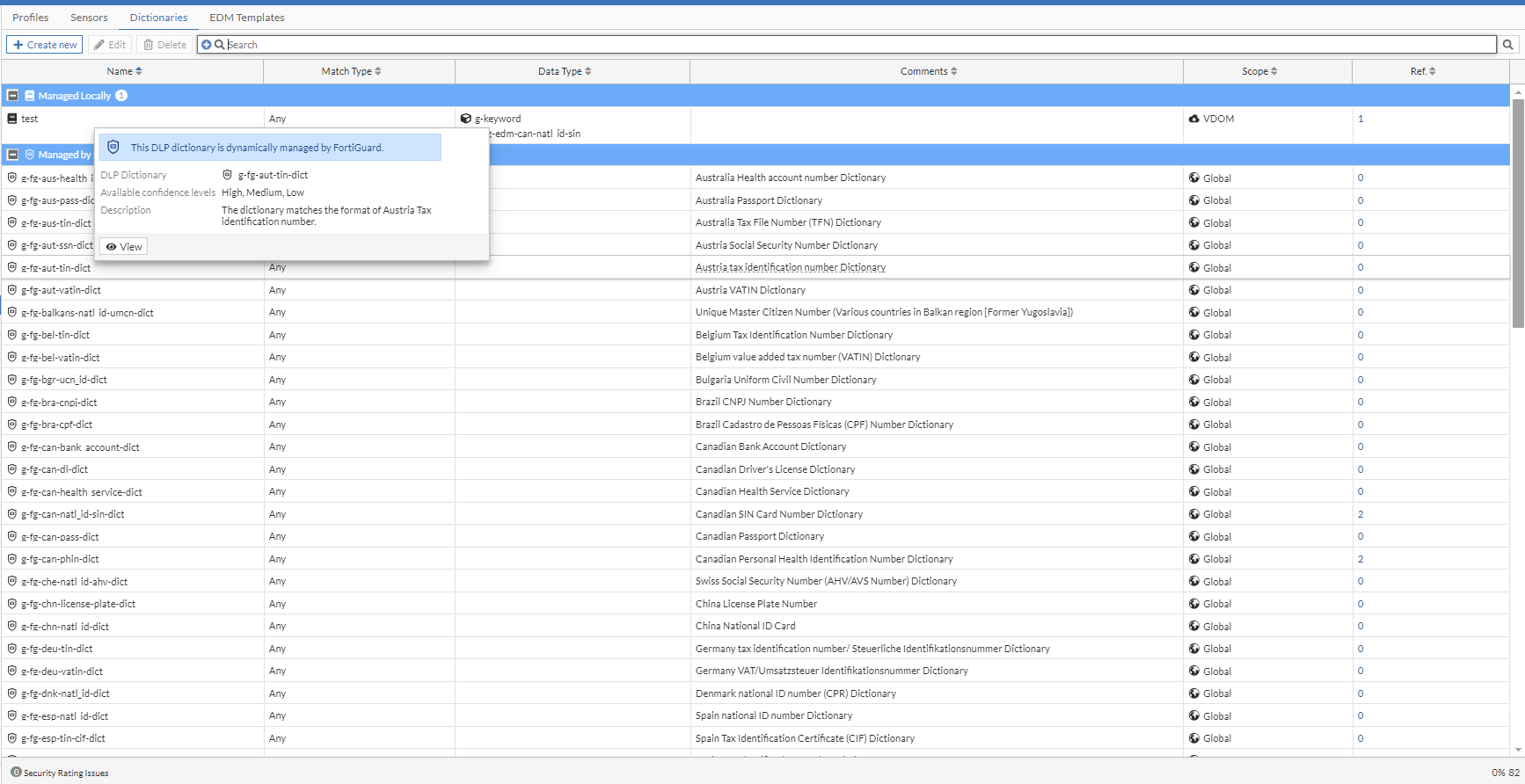Click the g-keyword cube icon
Screen dimensions: 1525x784
[x=466, y=119]
